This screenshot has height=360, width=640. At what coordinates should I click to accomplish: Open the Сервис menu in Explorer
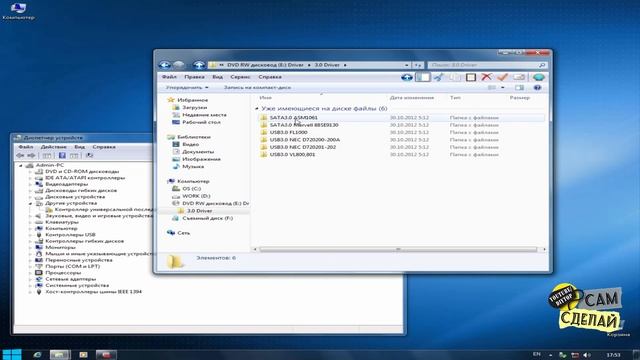(x=240, y=77)
